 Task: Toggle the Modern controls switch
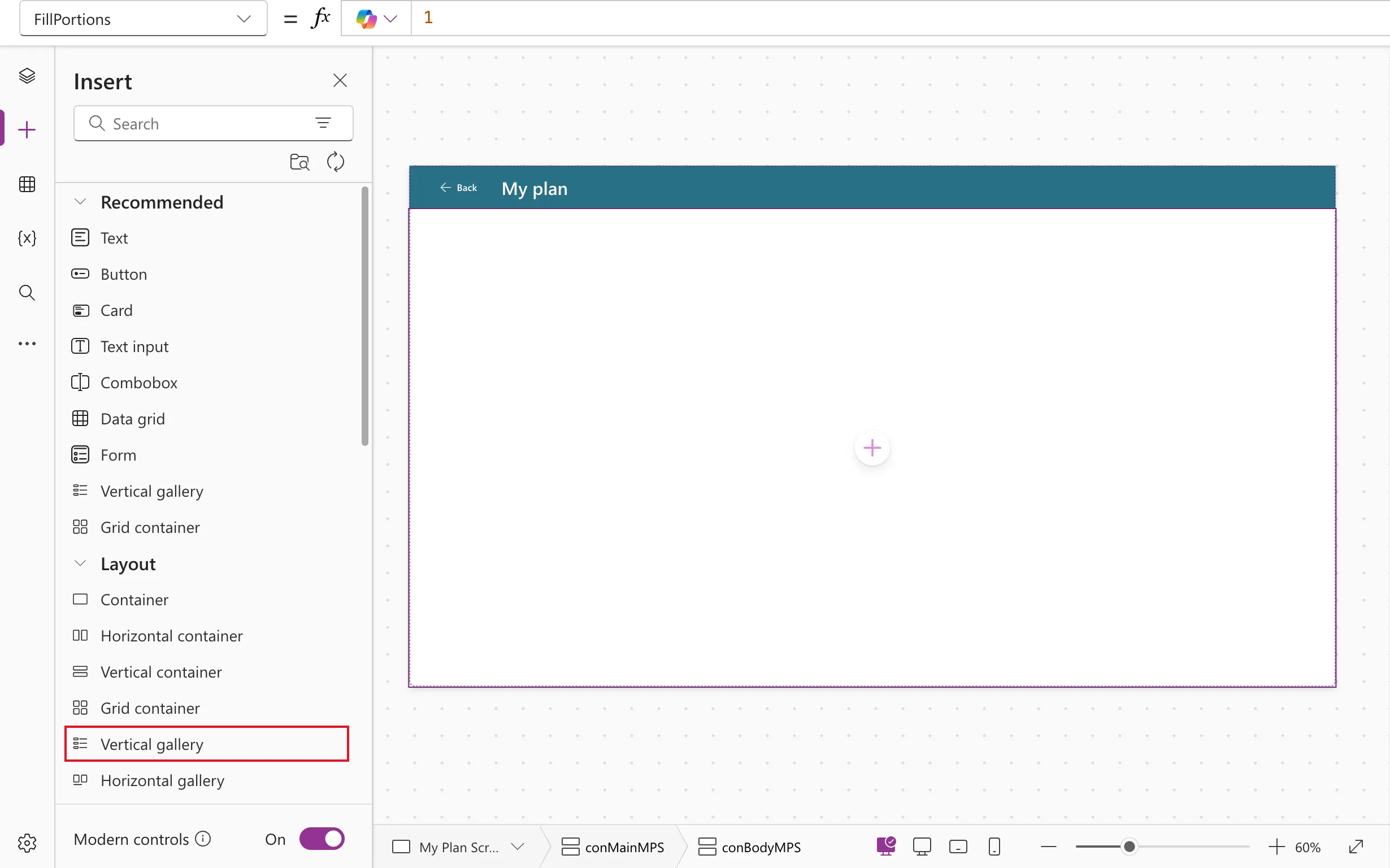322,839
